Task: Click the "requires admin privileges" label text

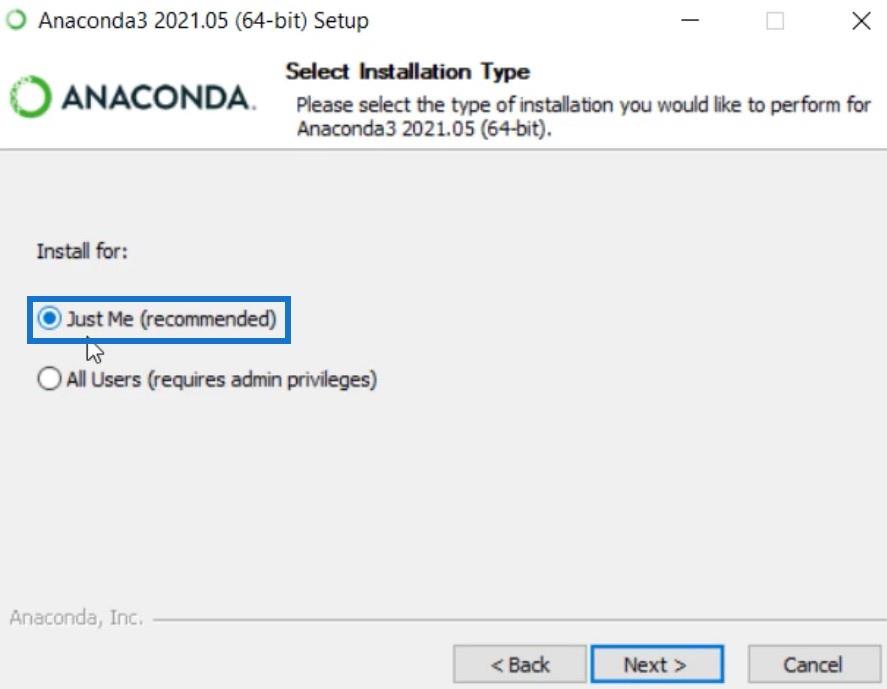Action: pos(262,380)
